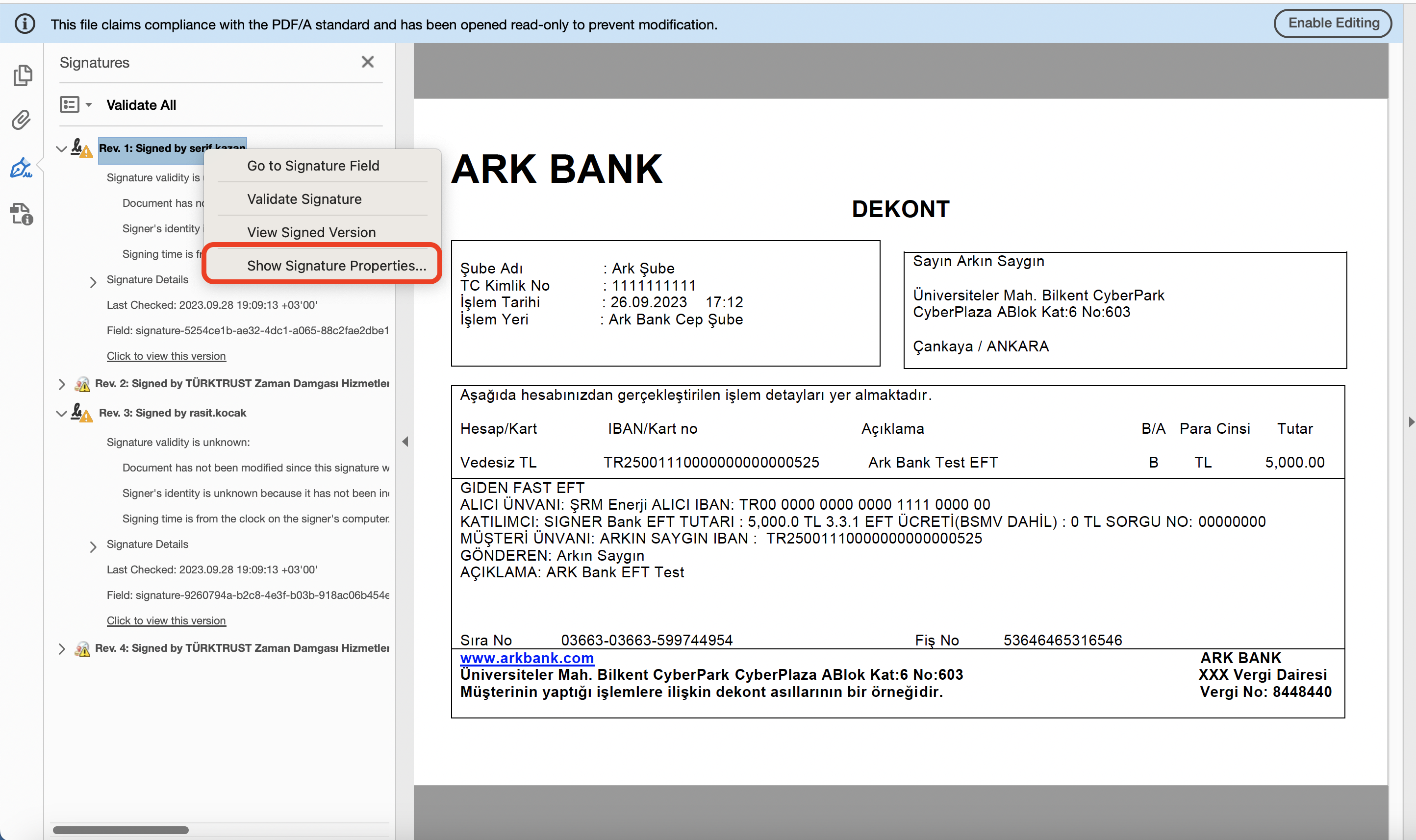Viewport: 1416px width, 840px height.
Task: Click the Vergi No: 8448440 text
Action: point(1265,692)
